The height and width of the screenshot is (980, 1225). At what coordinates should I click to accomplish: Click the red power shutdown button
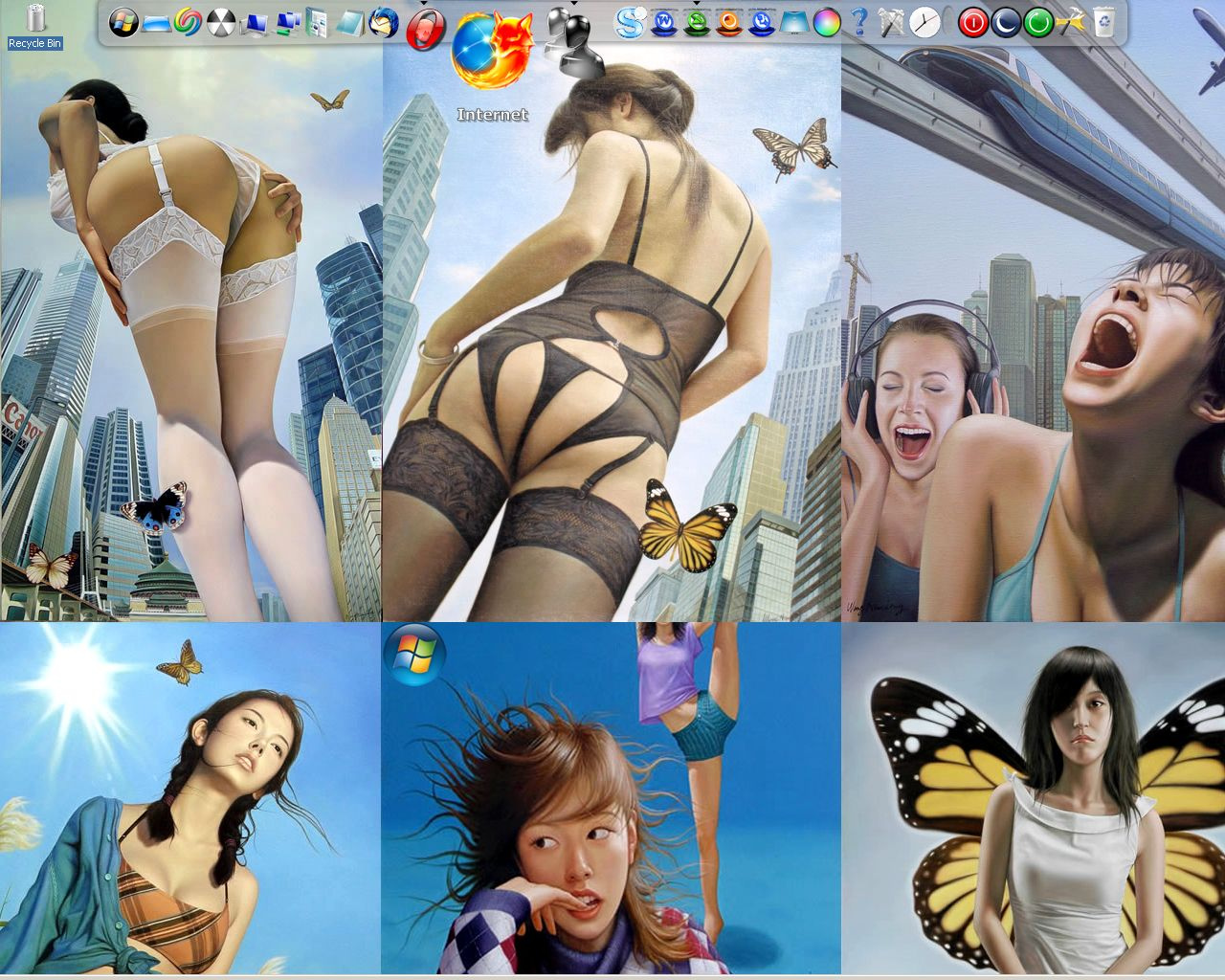[x=973, y=22]
